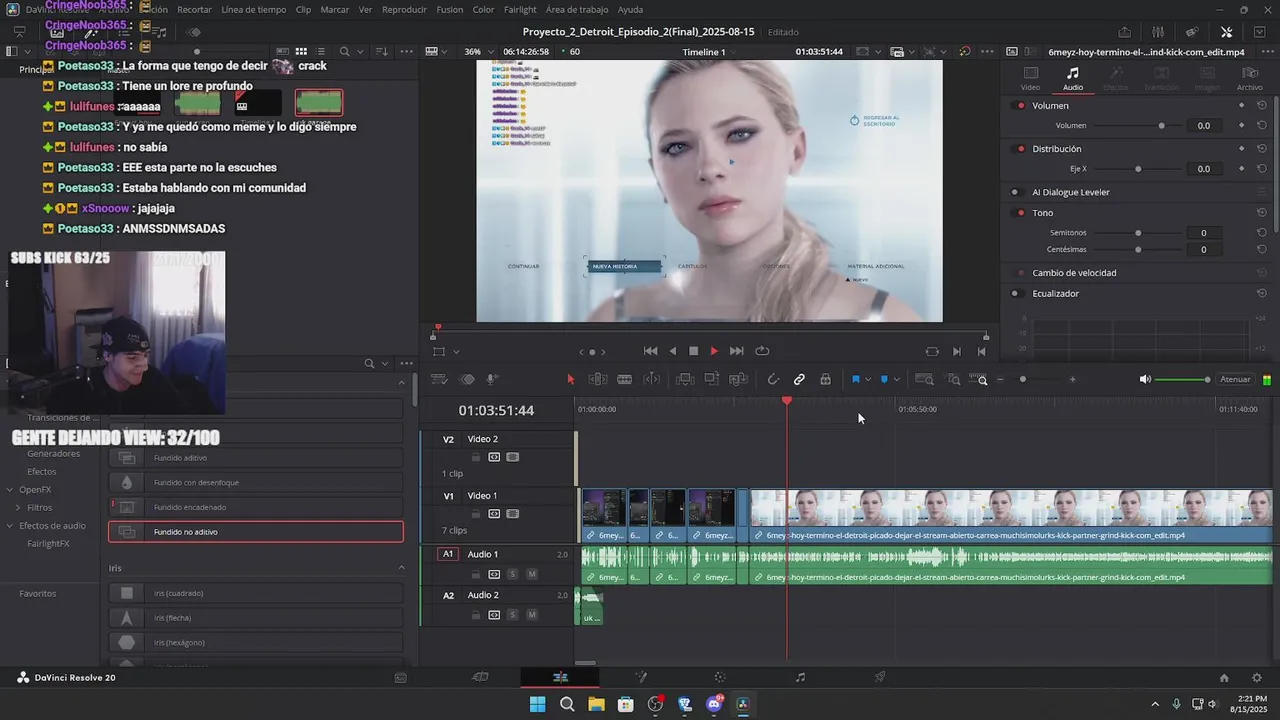Open the Archivo tab in Inspector
The width and height of the screenshot is (1280, 720).
[1249, 79]
